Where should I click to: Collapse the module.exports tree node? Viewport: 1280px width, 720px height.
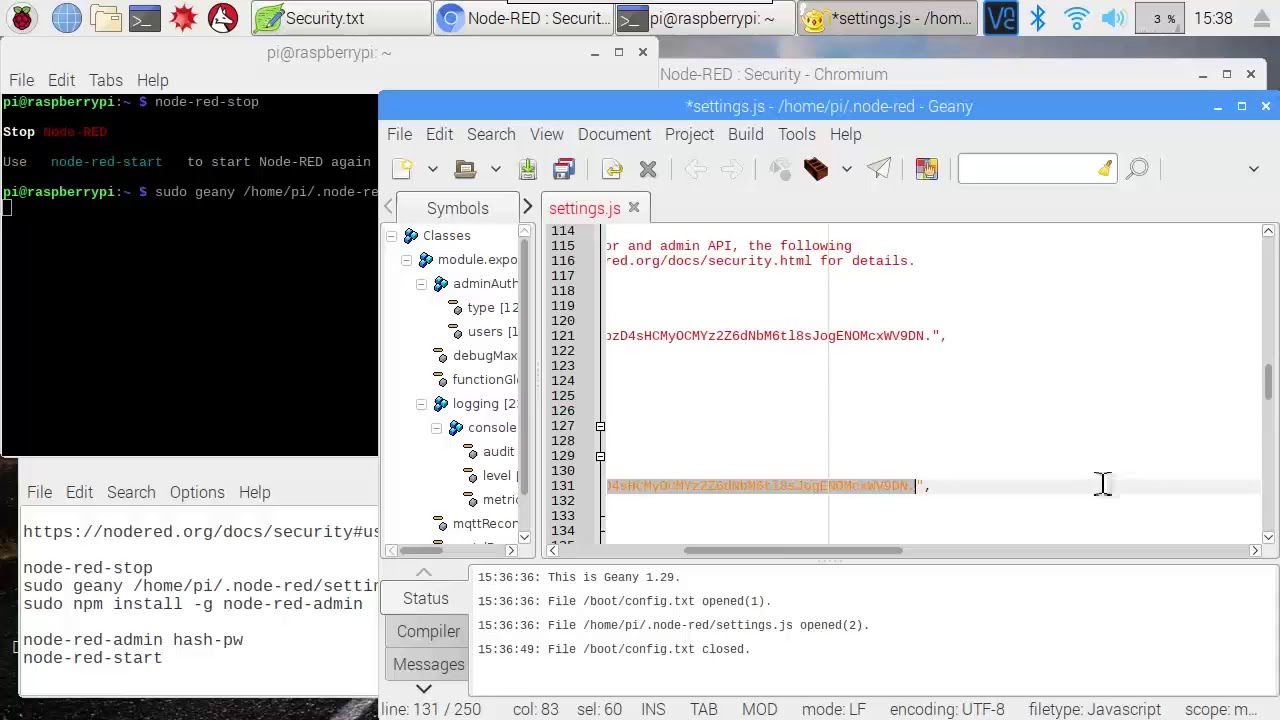click(x=406, y=260)
